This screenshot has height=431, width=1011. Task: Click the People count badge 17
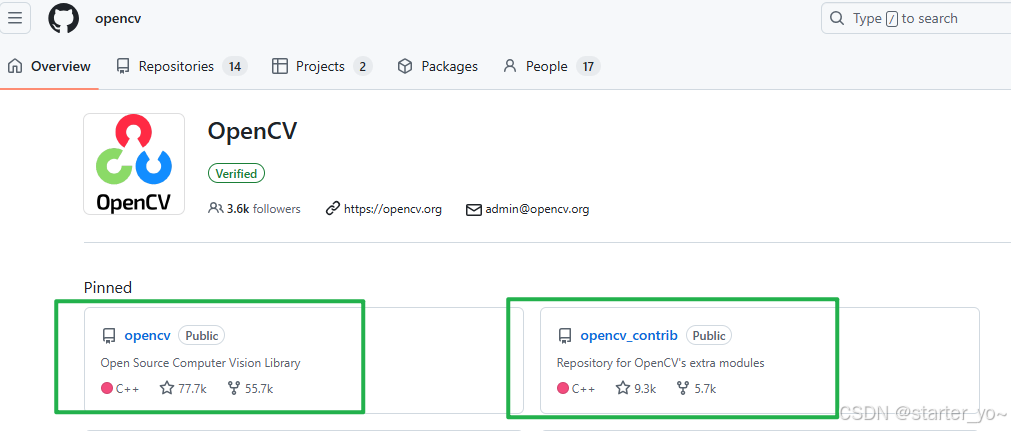tap(587, 66)
